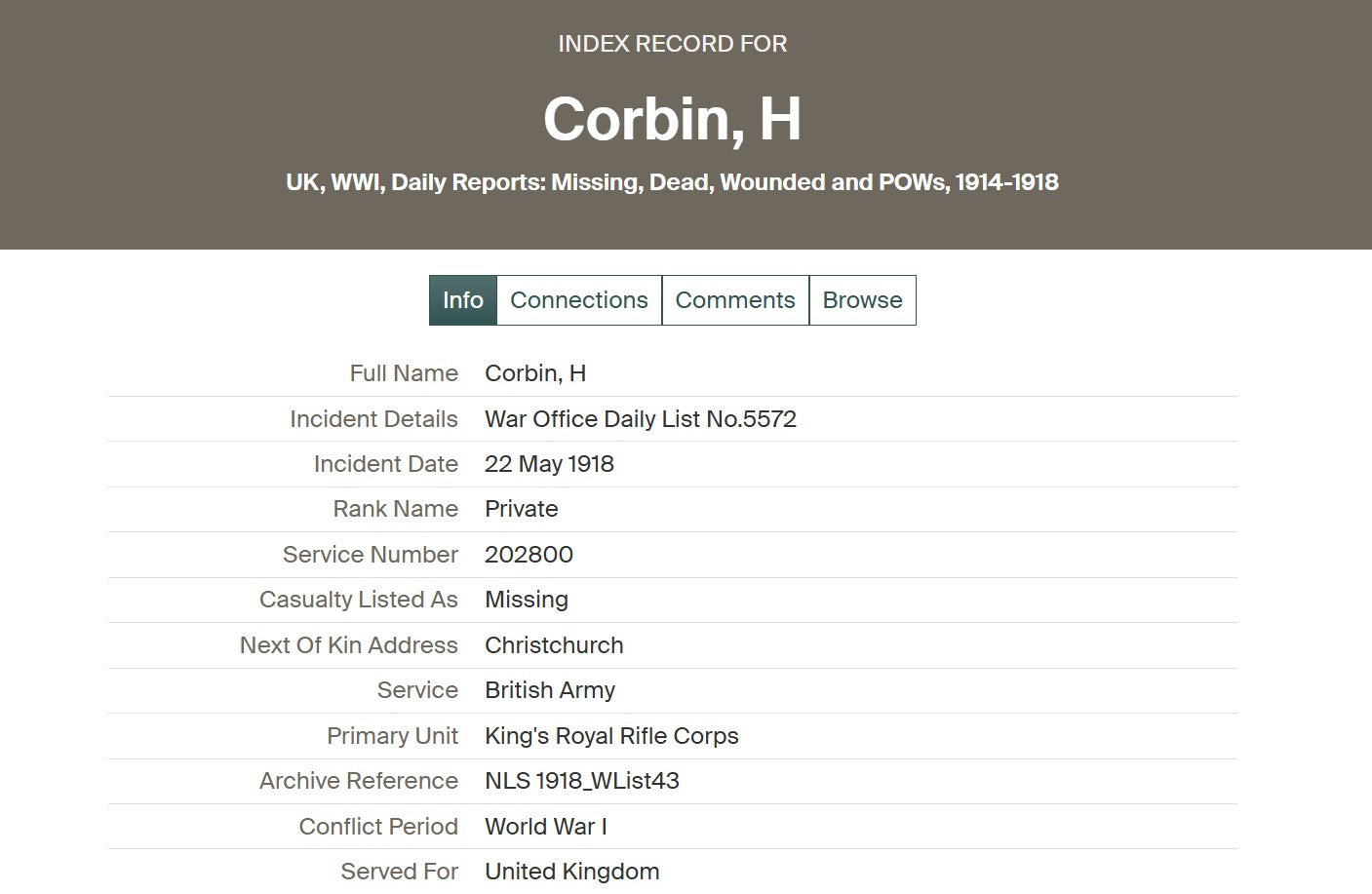The width and height of the screenshot is (1372, 894).
Task: Click the next of kin address Christchurch
Action: [x=554, y=645]
